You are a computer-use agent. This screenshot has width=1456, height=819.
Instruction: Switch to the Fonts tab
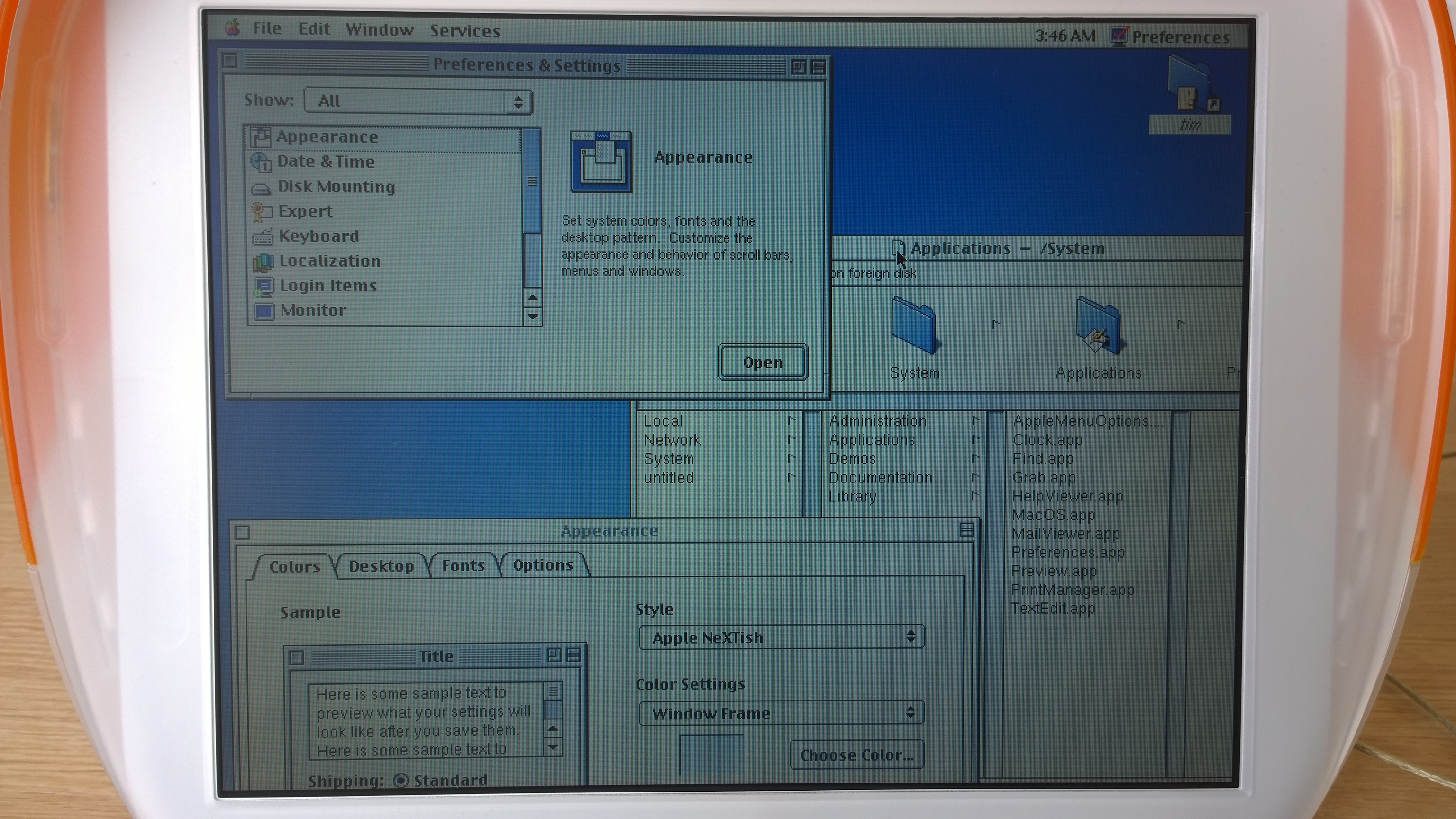(463, 565)
